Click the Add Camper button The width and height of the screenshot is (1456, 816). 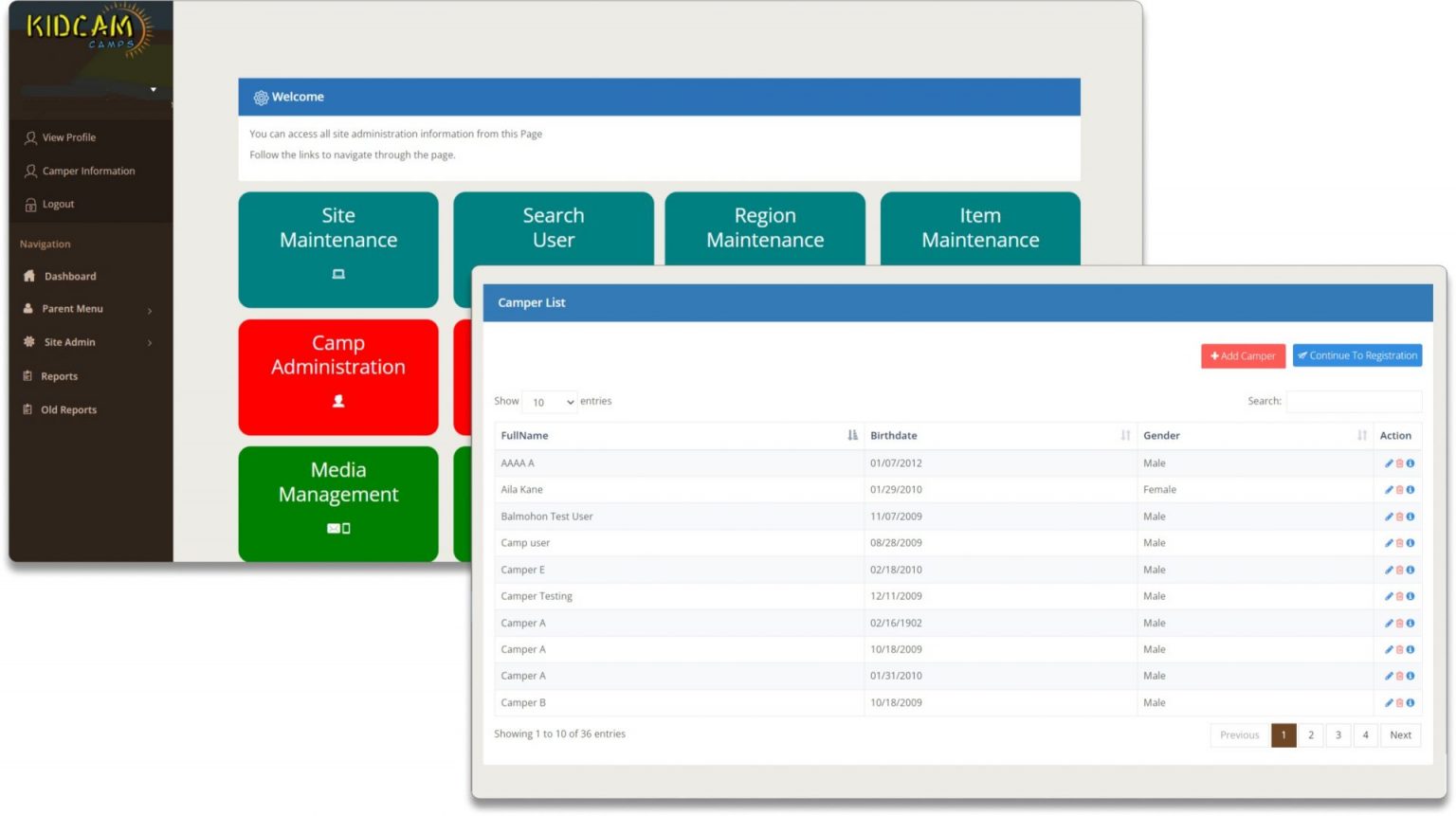coord(1243,356)
